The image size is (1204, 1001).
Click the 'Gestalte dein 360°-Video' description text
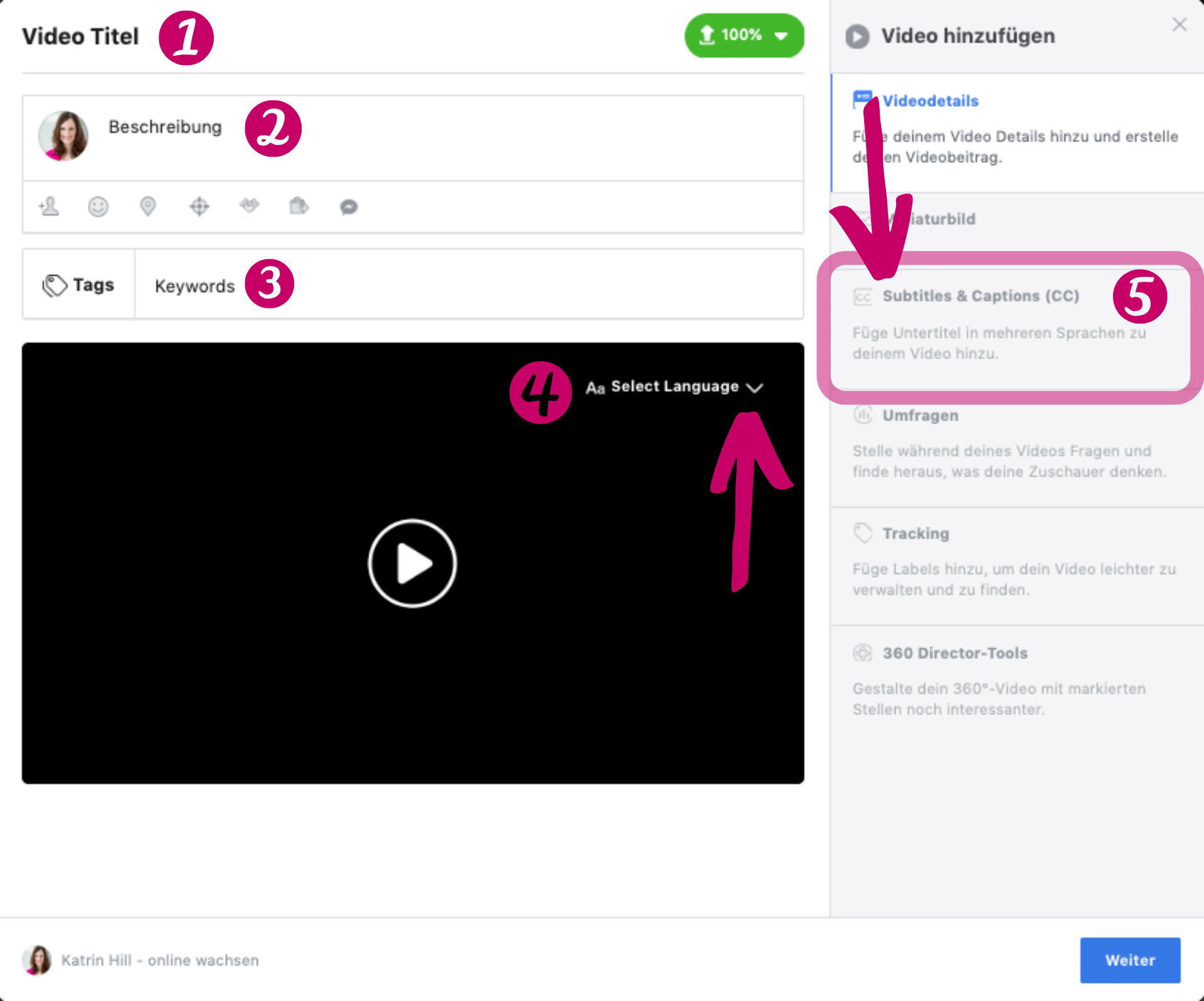click(x=999, y=699)
